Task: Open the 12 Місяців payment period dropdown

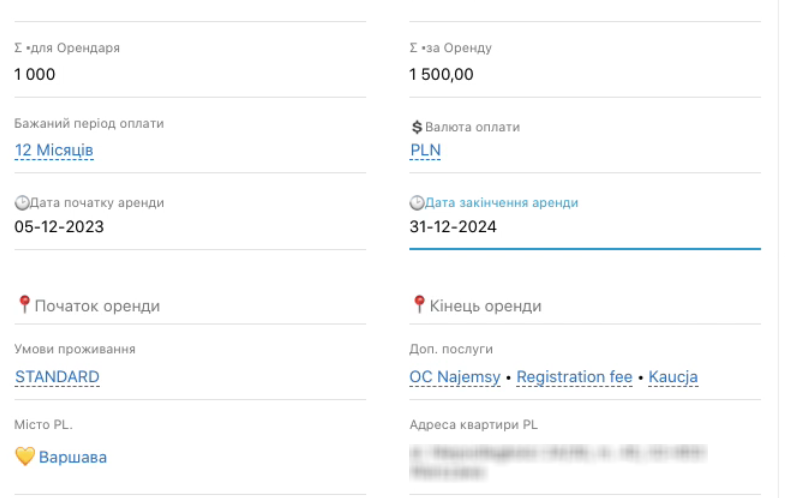Action: pyautogui.click(x=54, y=150)
